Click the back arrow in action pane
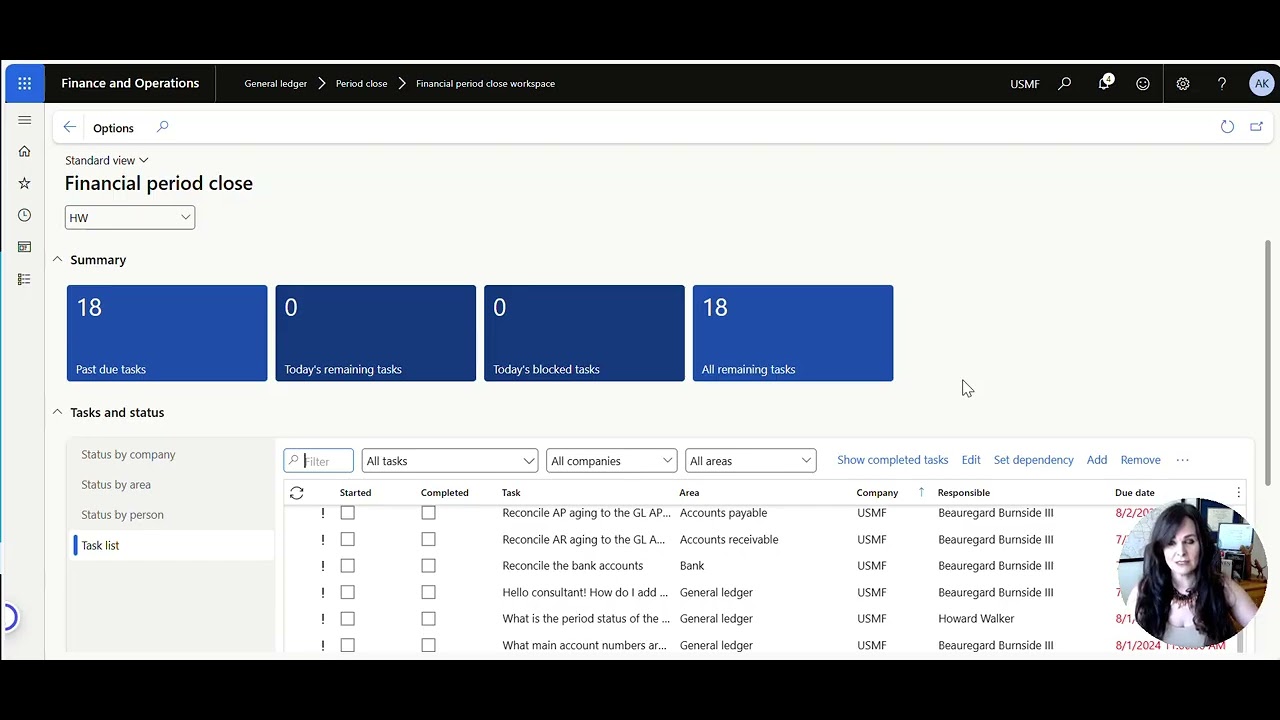 69,127
